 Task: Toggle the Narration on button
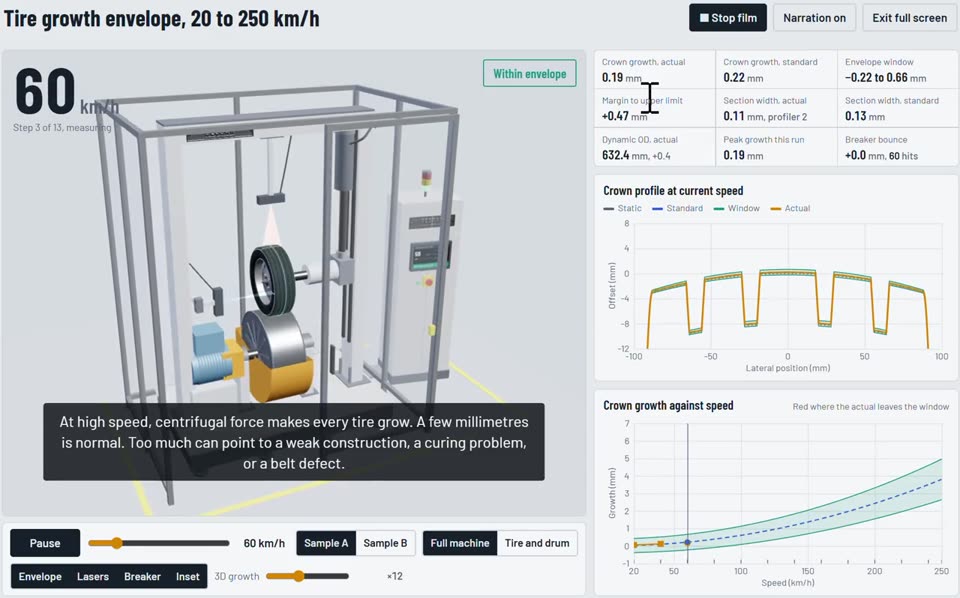tap(814, 18)
